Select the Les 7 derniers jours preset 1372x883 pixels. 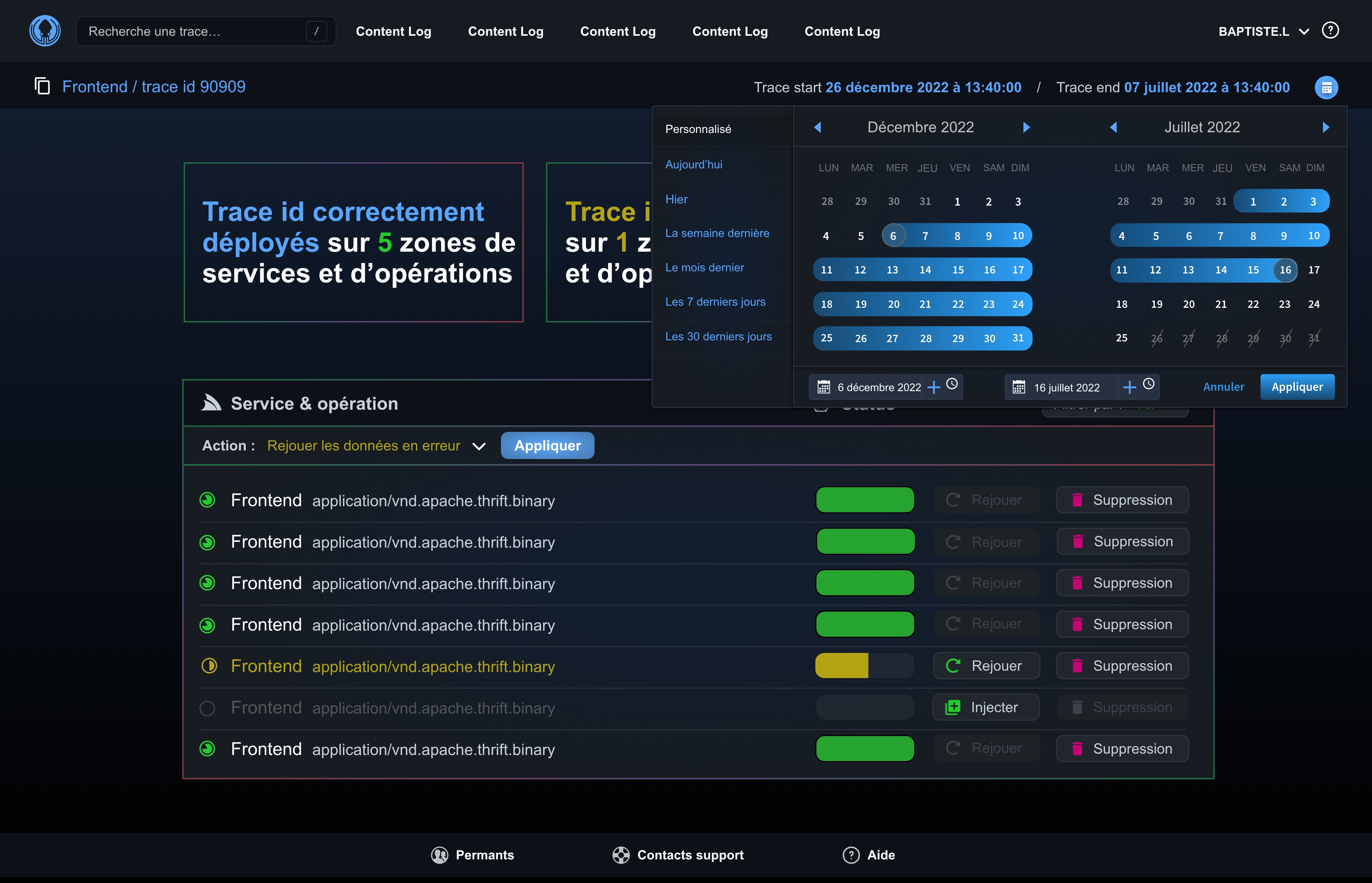715,302
